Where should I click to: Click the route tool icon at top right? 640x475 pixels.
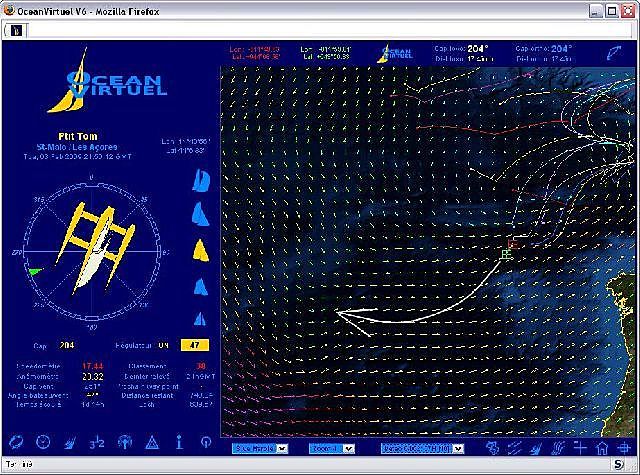pyautogui.click(x=613, y=53)
